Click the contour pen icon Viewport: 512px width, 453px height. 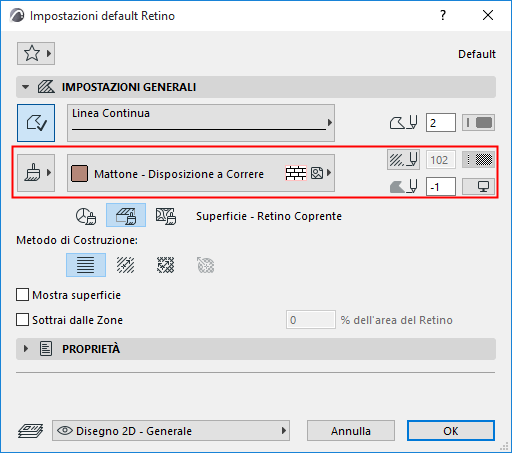pos(403,122)
